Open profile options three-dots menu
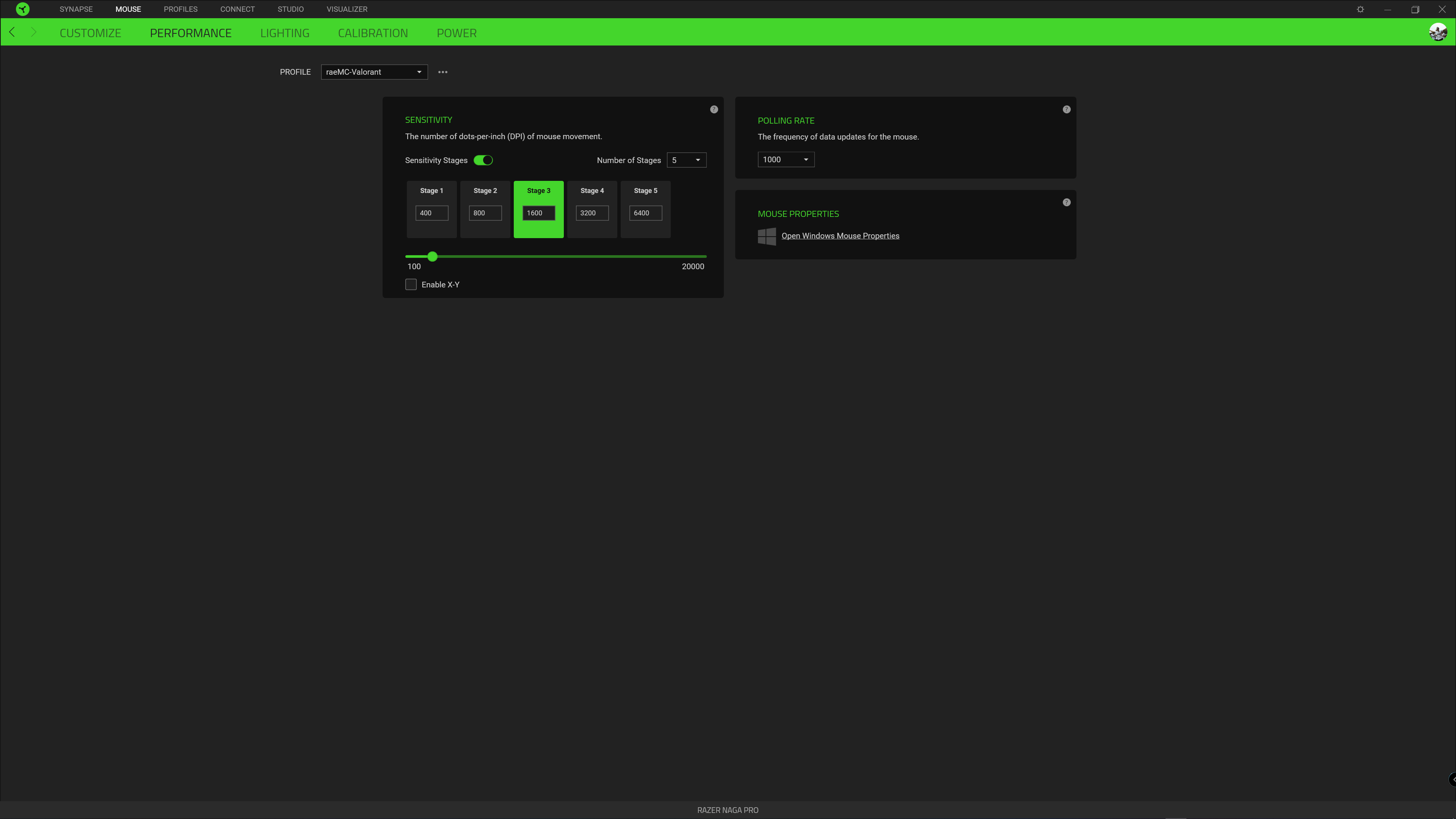 pyautogui.click(x=442, y=72)
